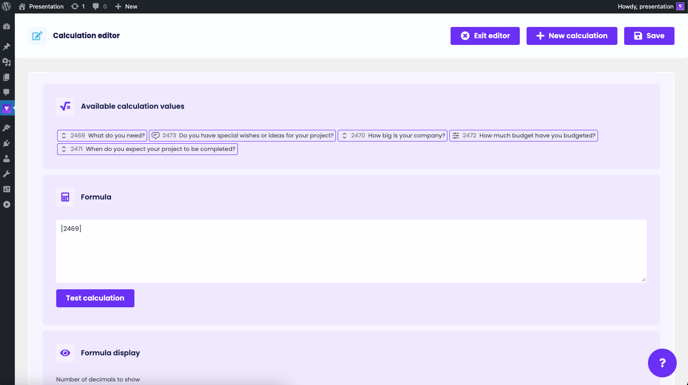Click the Number of decimals to show label
Screen dimensions: 688x385
[x=98, y=379]
